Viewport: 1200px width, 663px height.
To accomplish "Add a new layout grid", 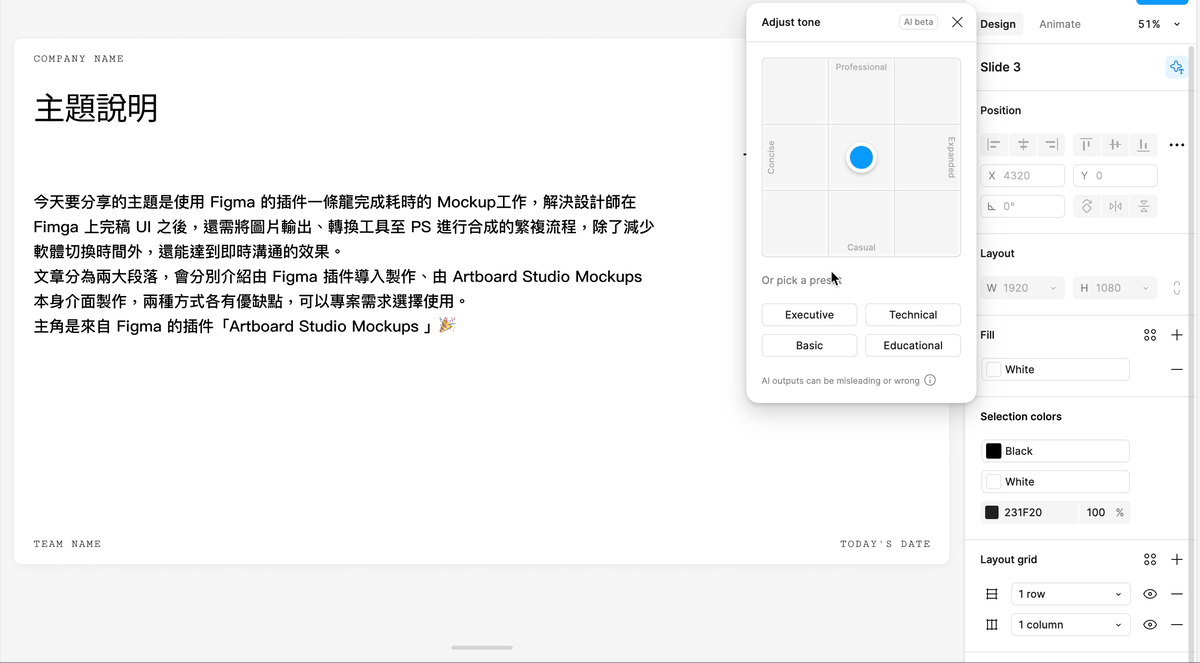I will tap(1177, 560).
